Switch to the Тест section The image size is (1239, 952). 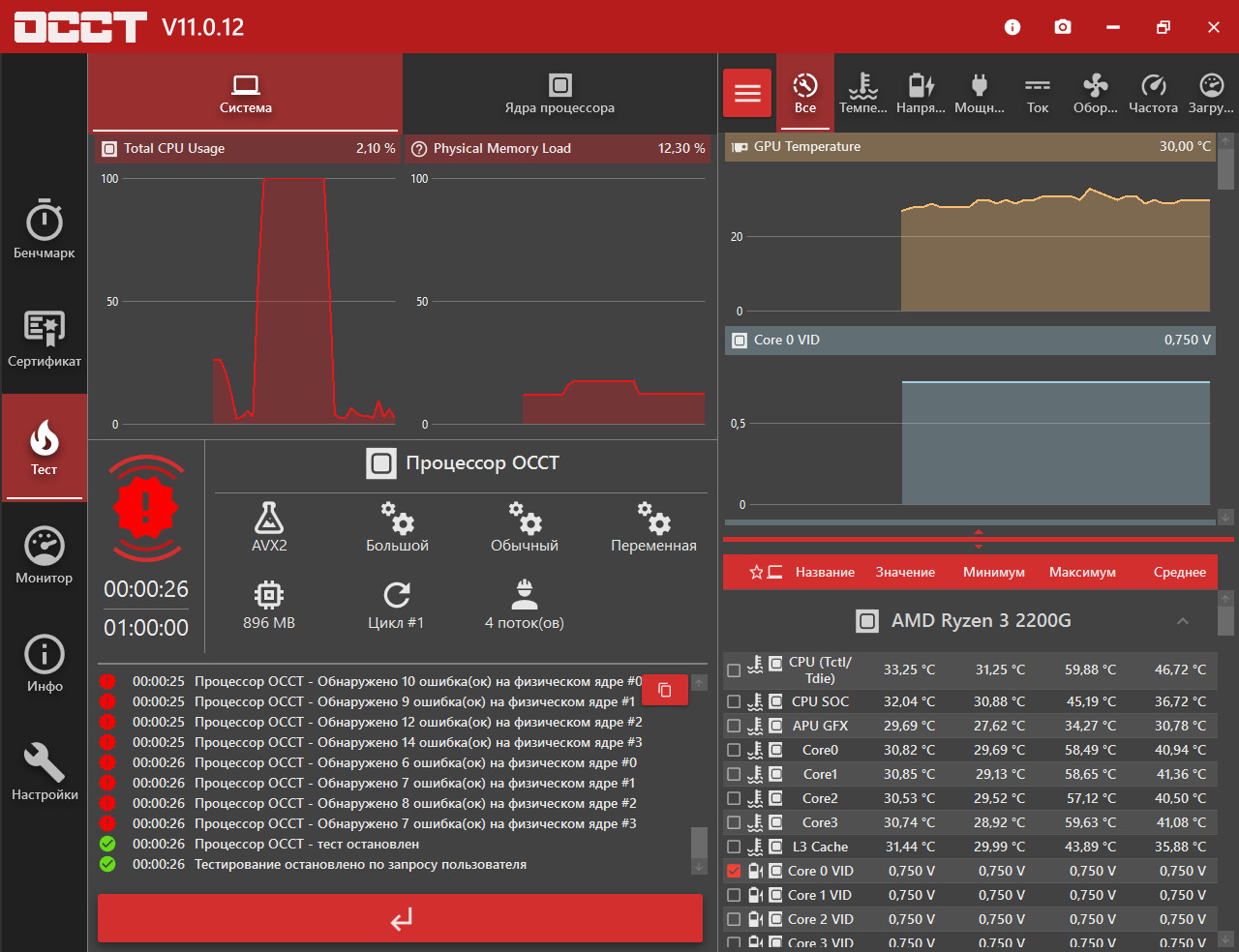(44, 447)
